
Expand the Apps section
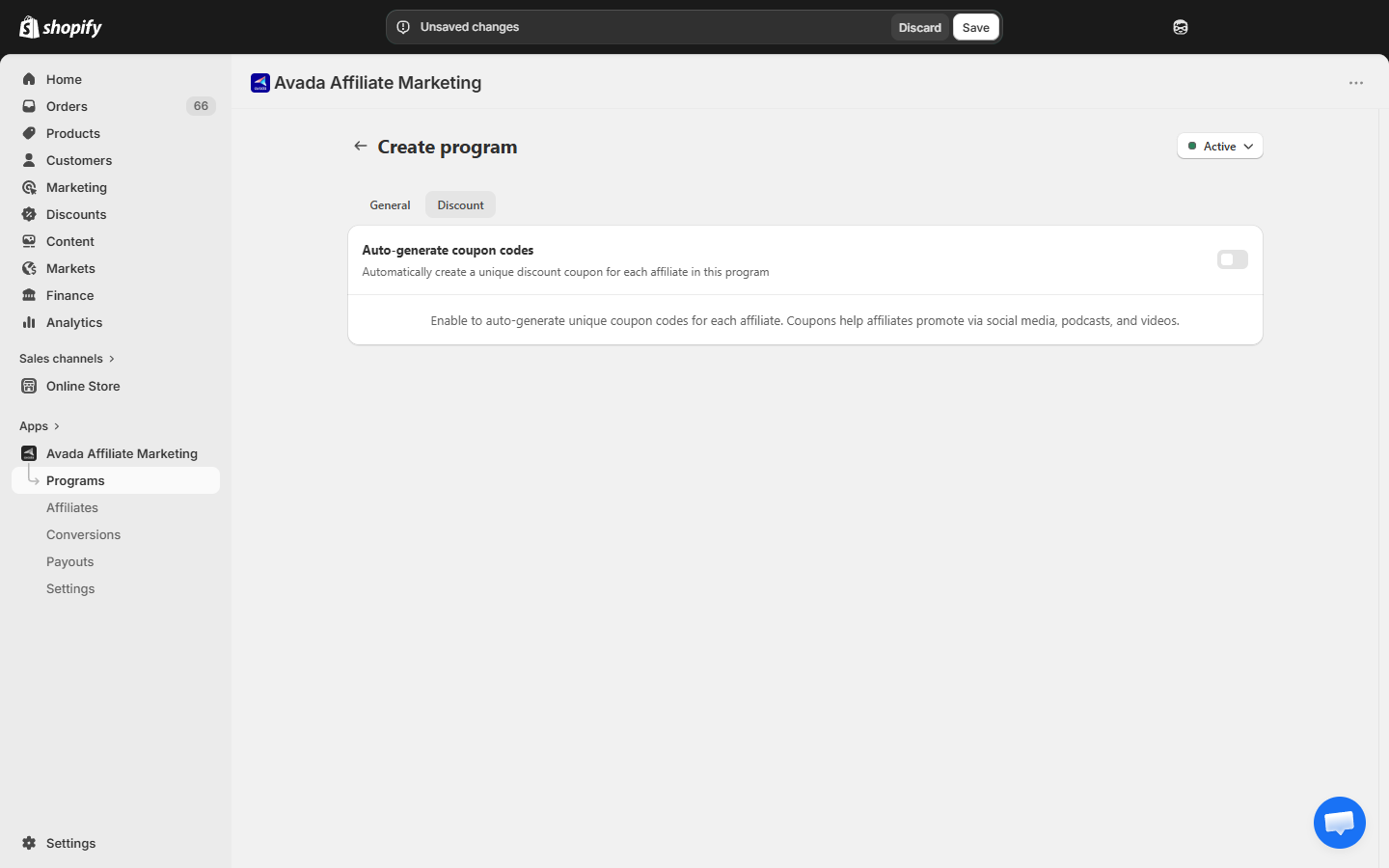(x=40, y=426)
